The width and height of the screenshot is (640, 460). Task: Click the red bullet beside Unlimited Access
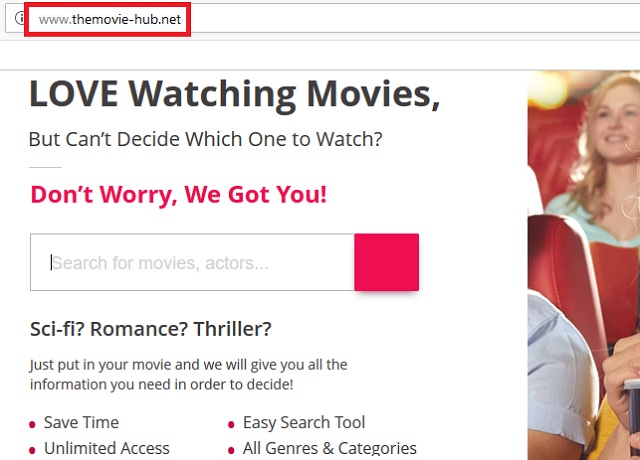(x=32, y=451)
